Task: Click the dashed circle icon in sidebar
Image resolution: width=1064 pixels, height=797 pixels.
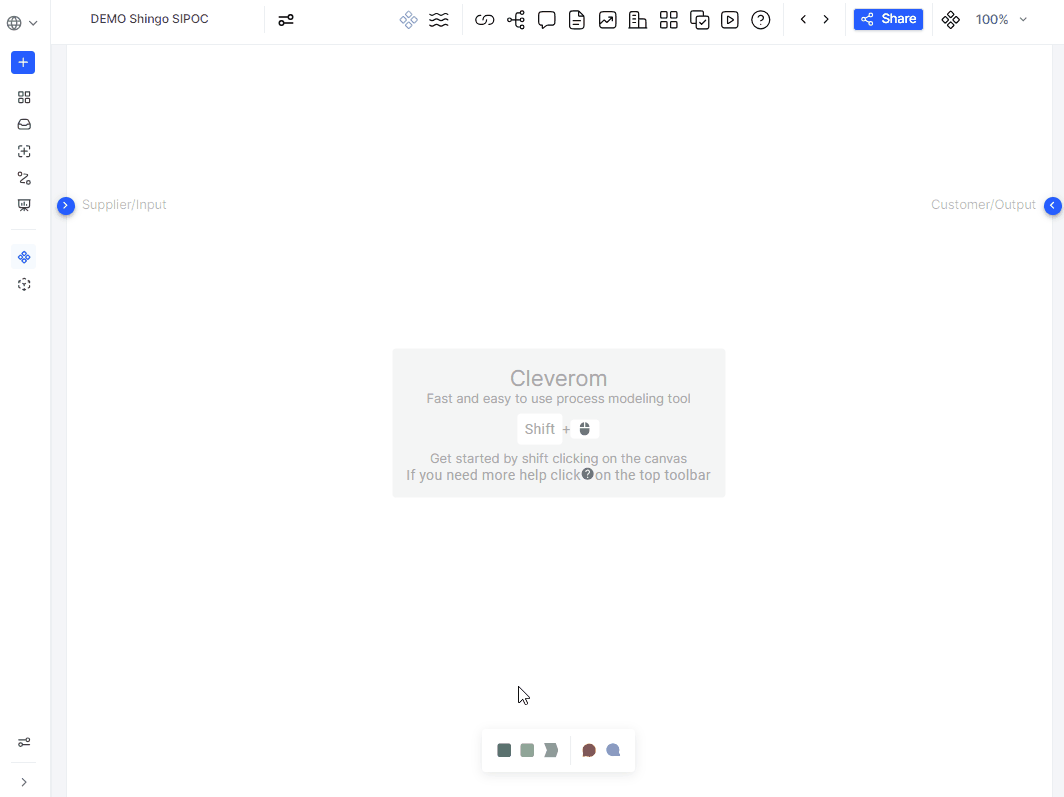Action: click(x=24, y=285)
